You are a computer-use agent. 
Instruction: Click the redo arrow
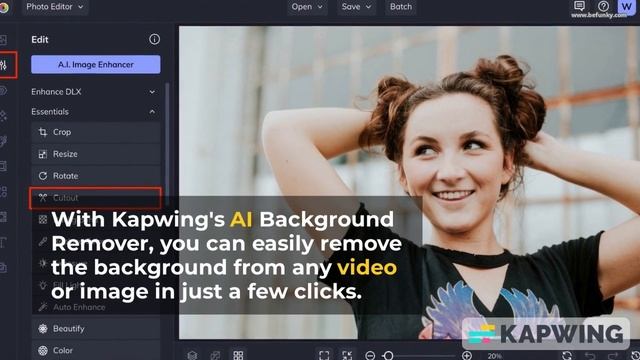click(x=613, y=356)
